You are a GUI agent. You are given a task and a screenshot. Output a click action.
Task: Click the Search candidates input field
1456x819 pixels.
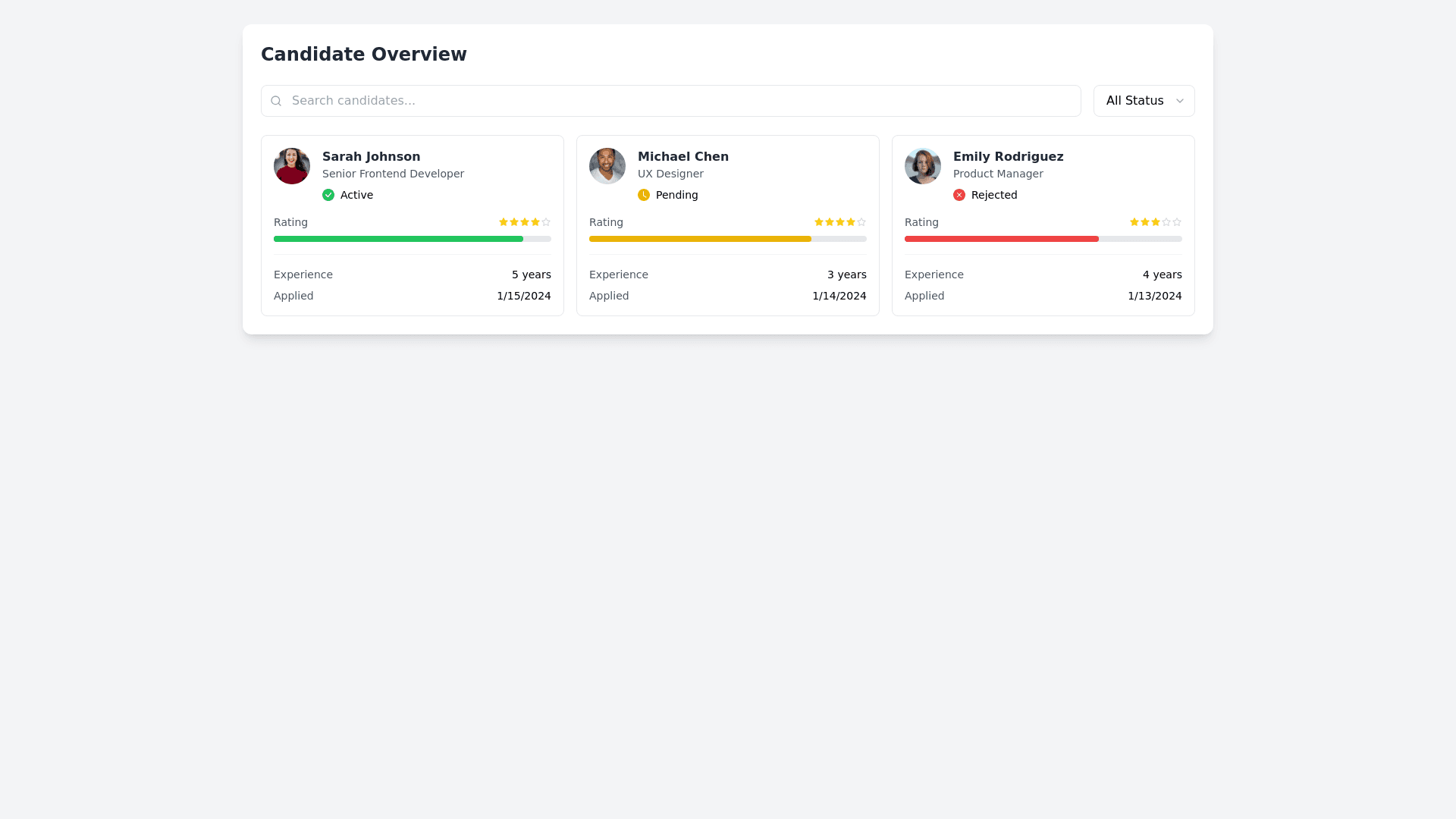670,101
